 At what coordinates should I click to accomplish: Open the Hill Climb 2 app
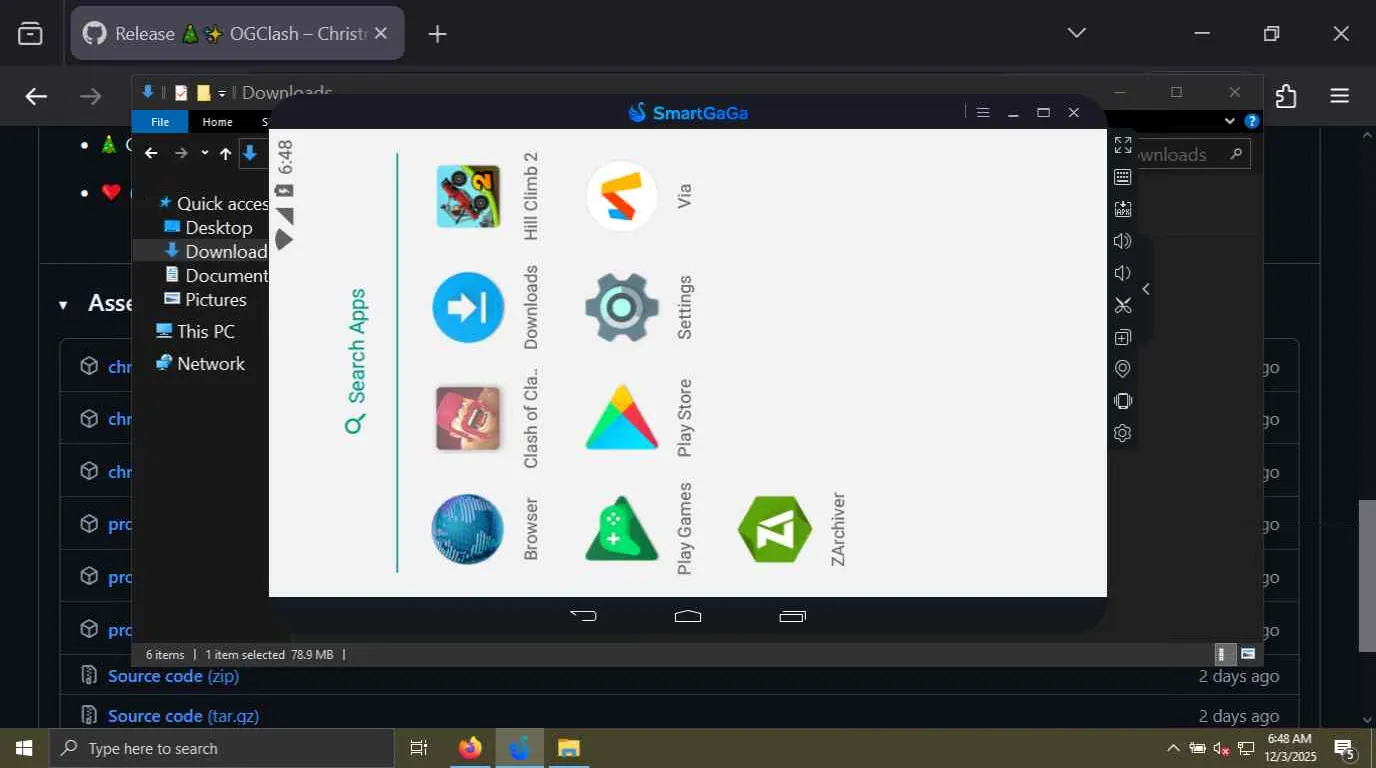pyautogui.click(x=469, y=196)
